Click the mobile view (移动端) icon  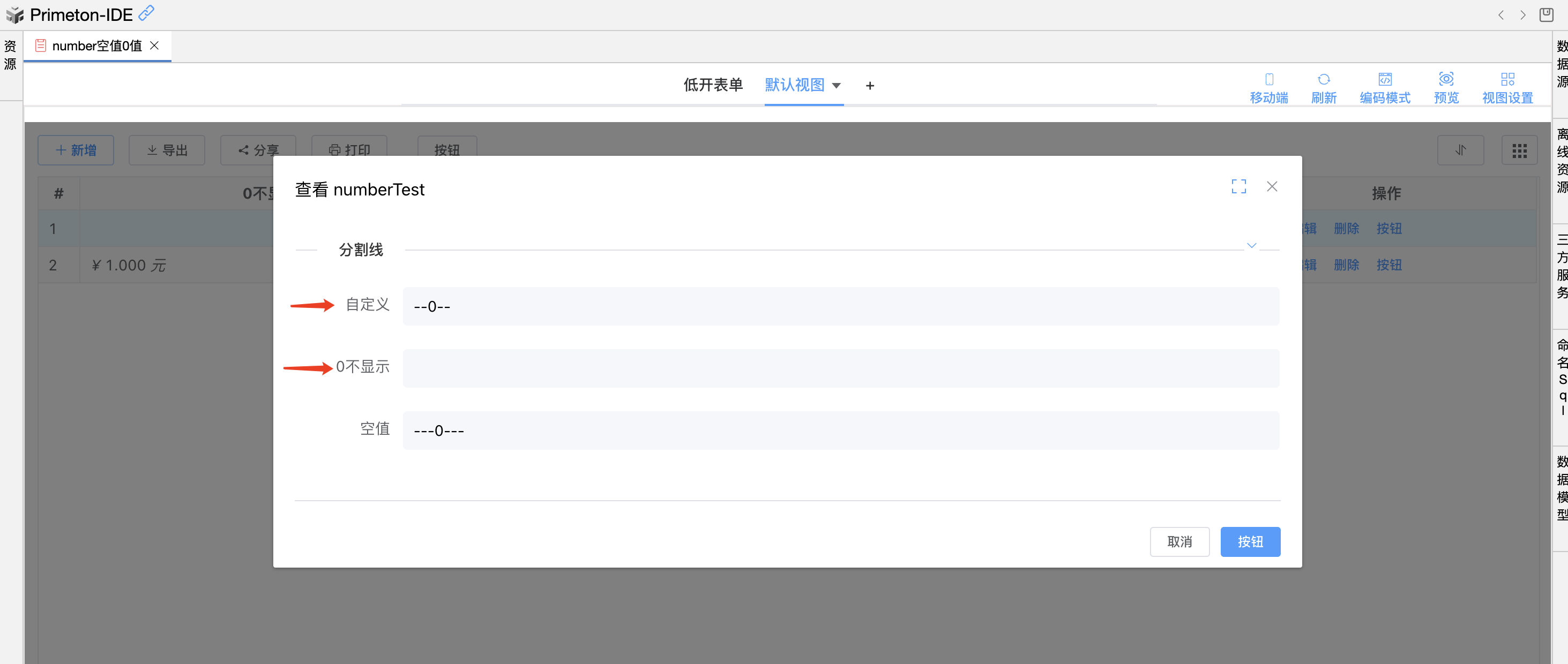pyautogui.click(x=1268, y=80)
